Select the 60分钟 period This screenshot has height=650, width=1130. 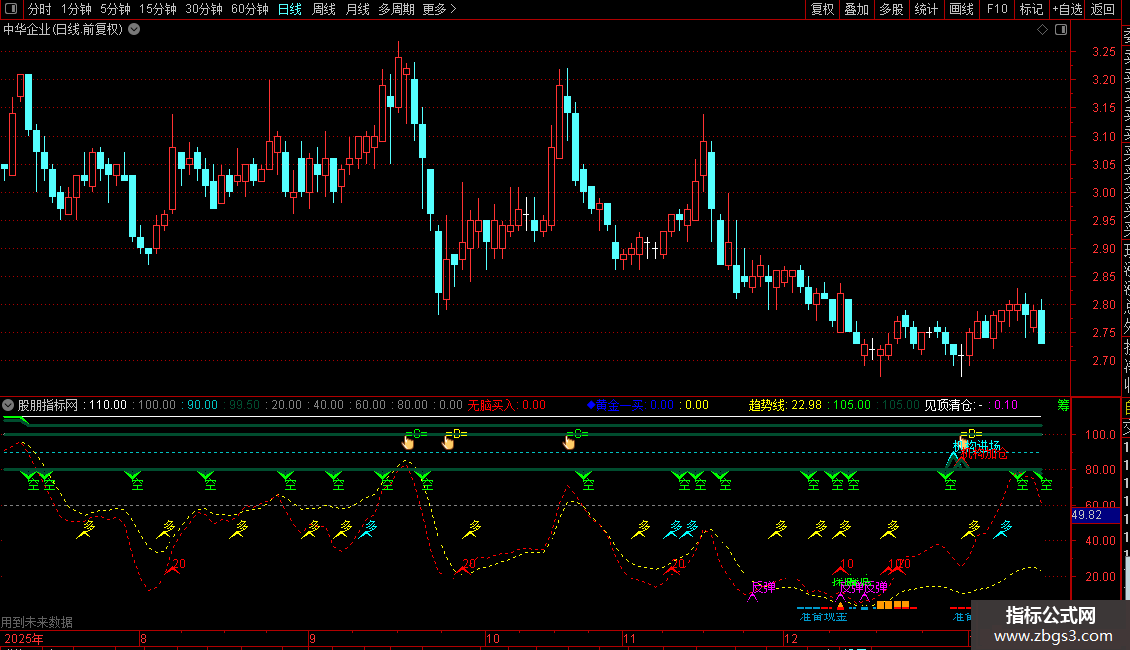click(249, 9)
